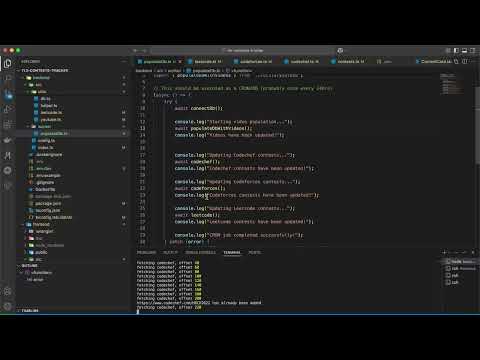Open youtube.ts in the Explorer tree
This screenshot has width=480, height=360.
tap(51, 119)
